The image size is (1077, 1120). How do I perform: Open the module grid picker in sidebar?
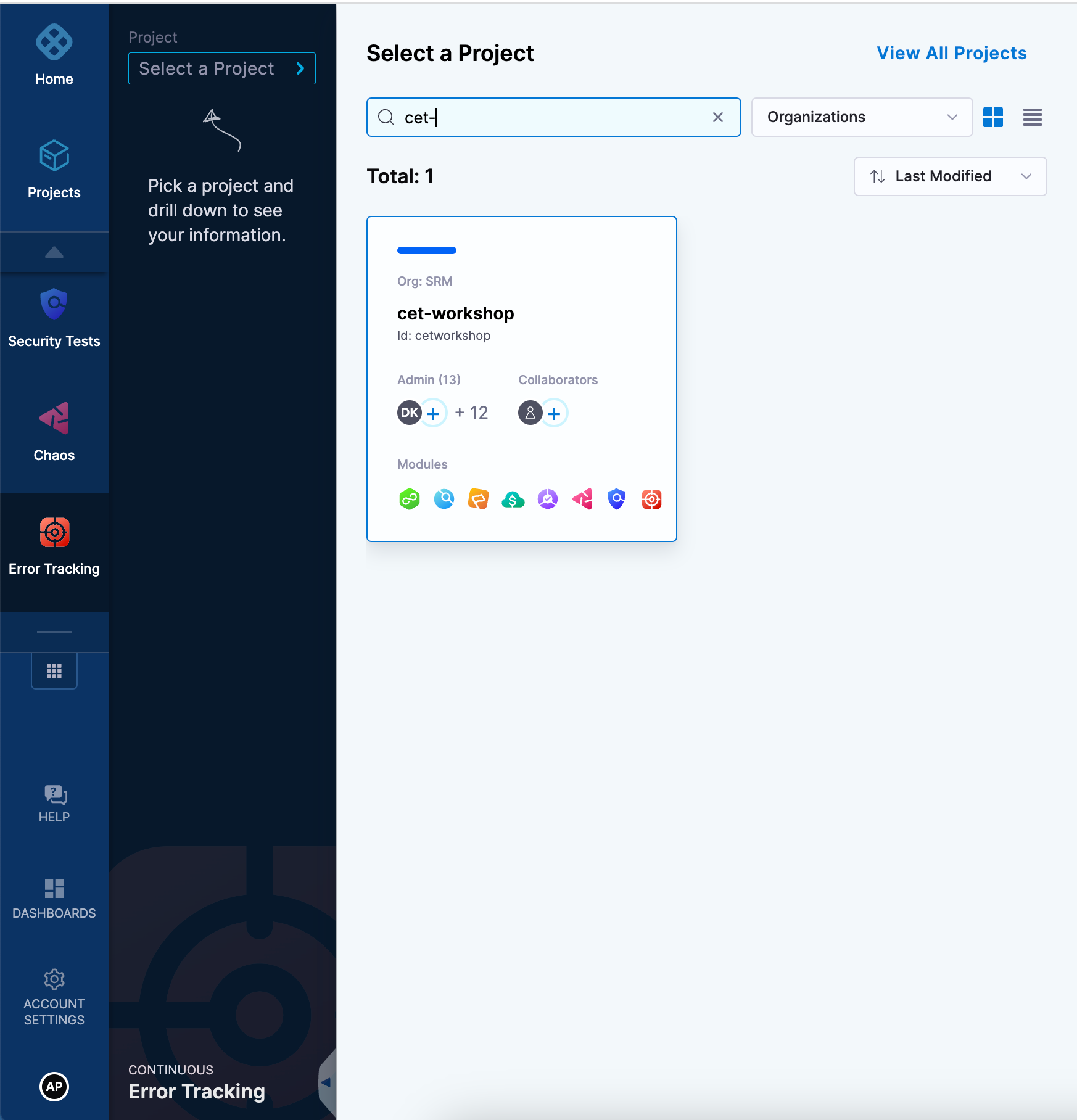point(54,670)
